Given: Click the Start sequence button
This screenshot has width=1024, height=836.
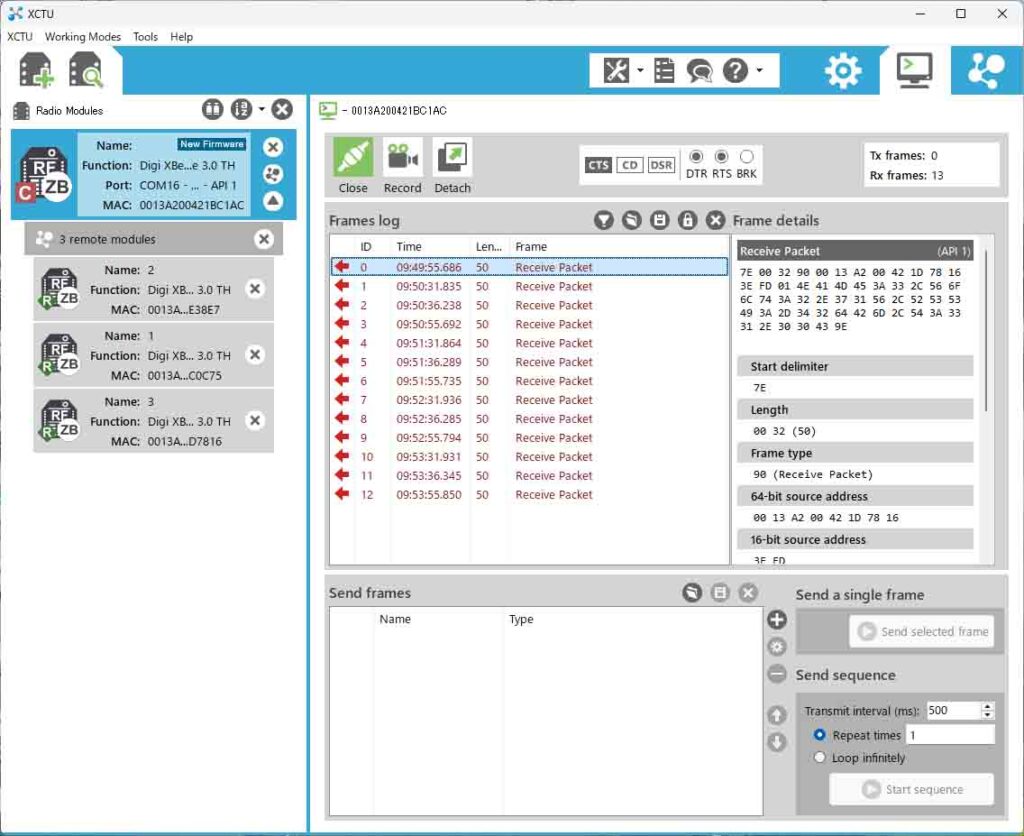Looking at the screenshot, I should 912,790.
